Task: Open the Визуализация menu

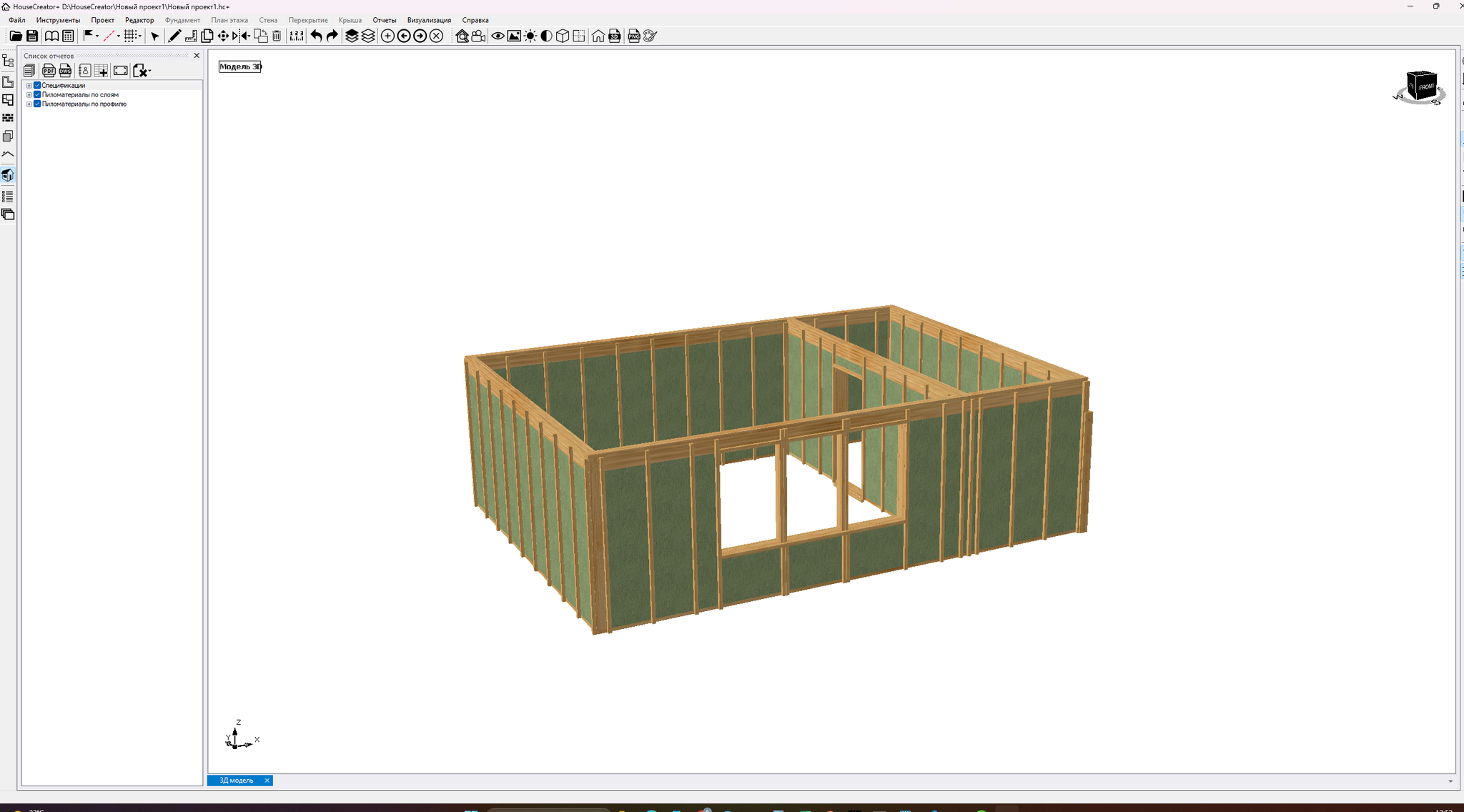Action: tap(429, 20)
